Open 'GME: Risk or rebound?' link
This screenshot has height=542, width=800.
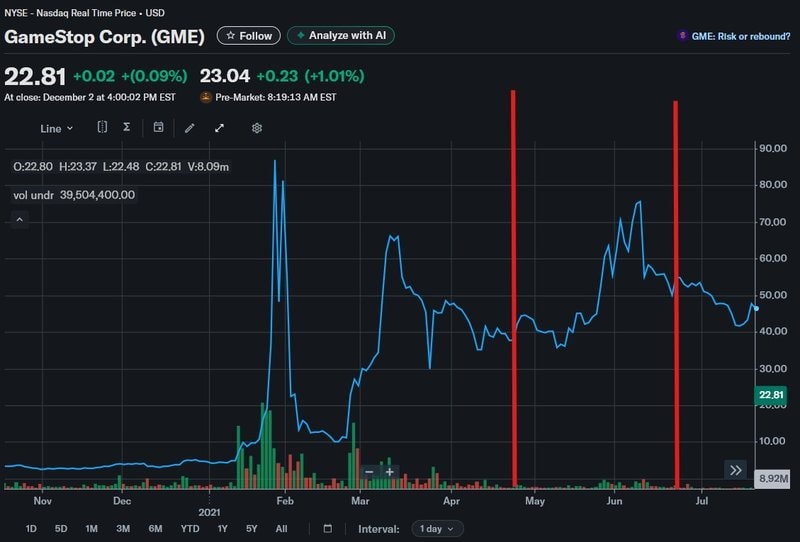click(734, 36)
